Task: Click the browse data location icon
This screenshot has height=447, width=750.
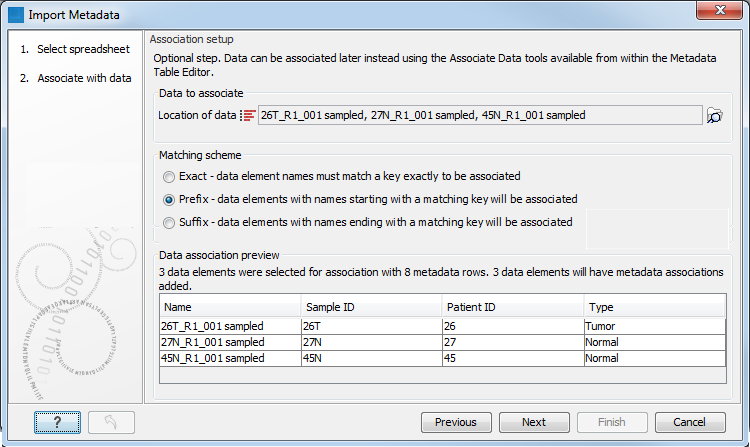Action: click(x=714, y=116)
